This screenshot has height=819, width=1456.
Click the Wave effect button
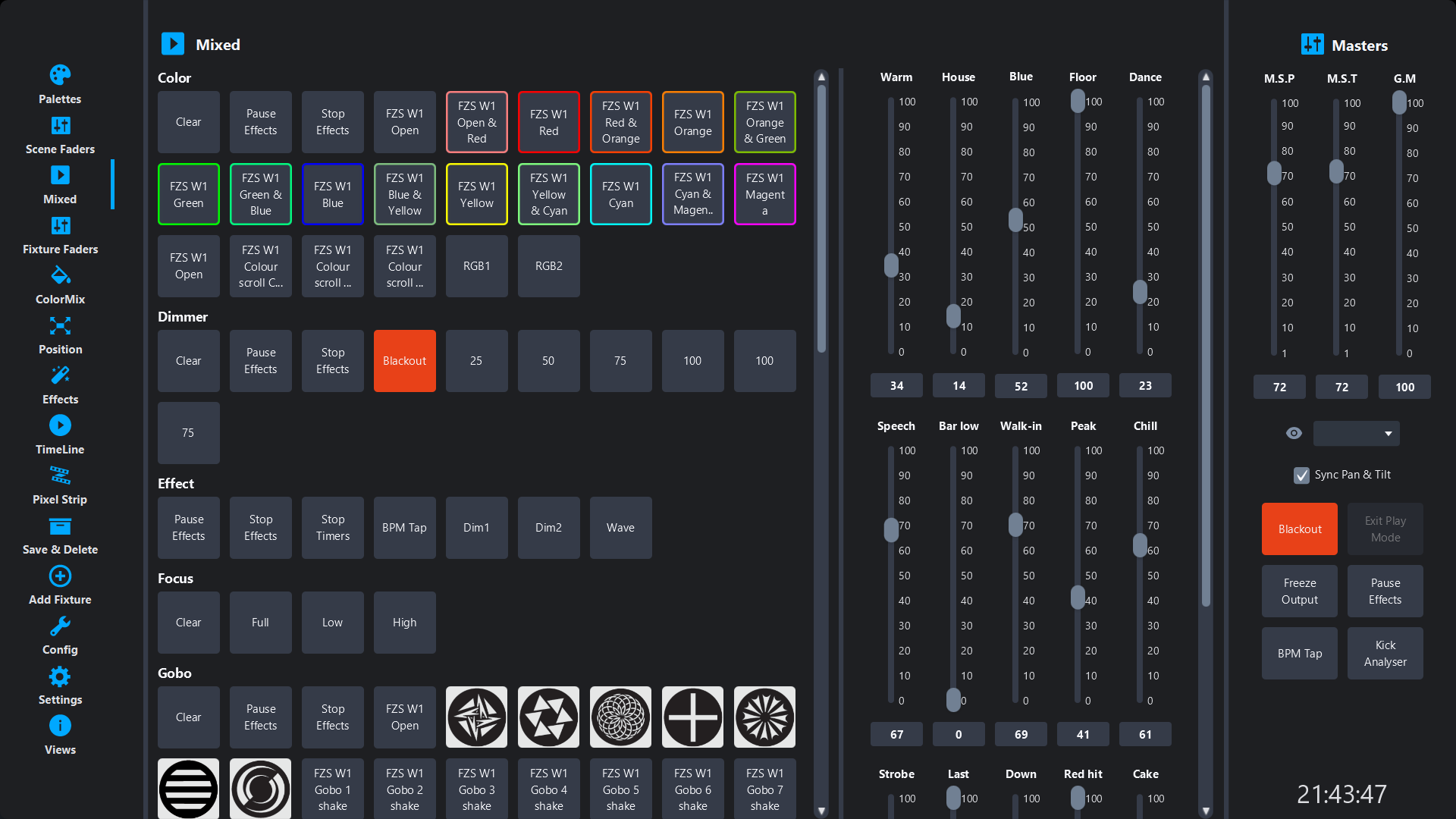point(621,528)
